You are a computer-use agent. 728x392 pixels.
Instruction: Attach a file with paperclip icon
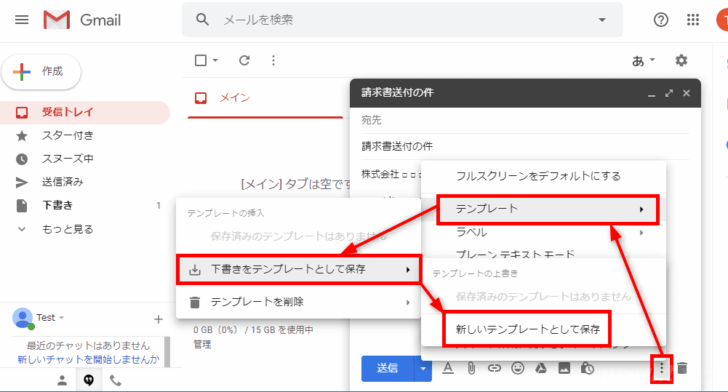(471, 368)
